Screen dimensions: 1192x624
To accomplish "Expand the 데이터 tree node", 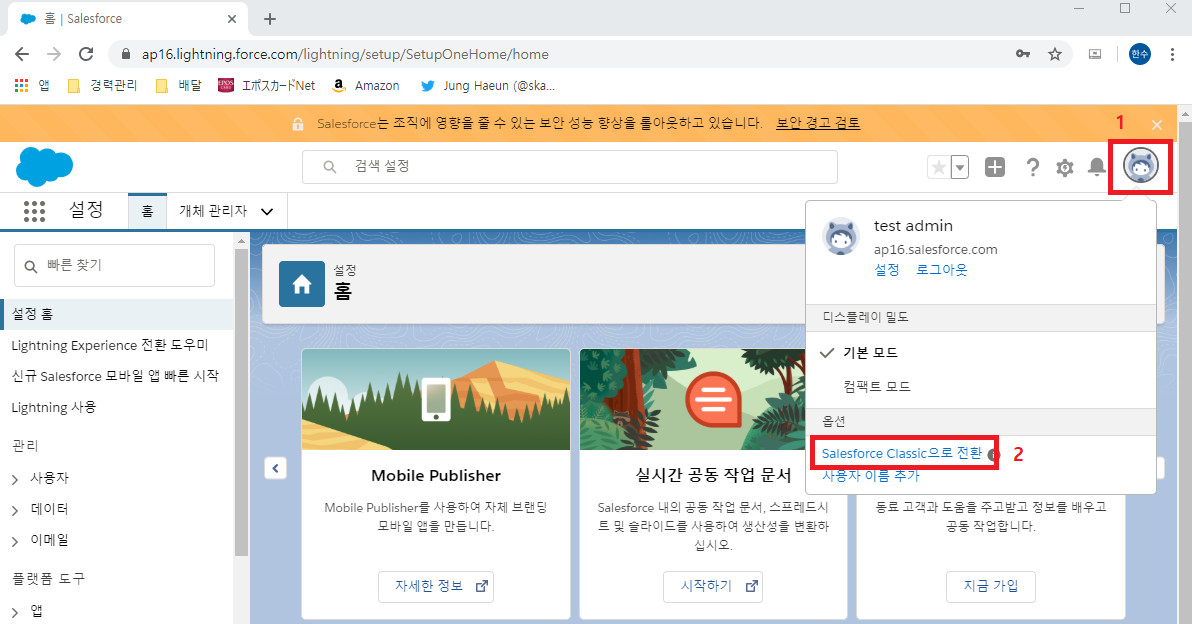I will point(15,510).
